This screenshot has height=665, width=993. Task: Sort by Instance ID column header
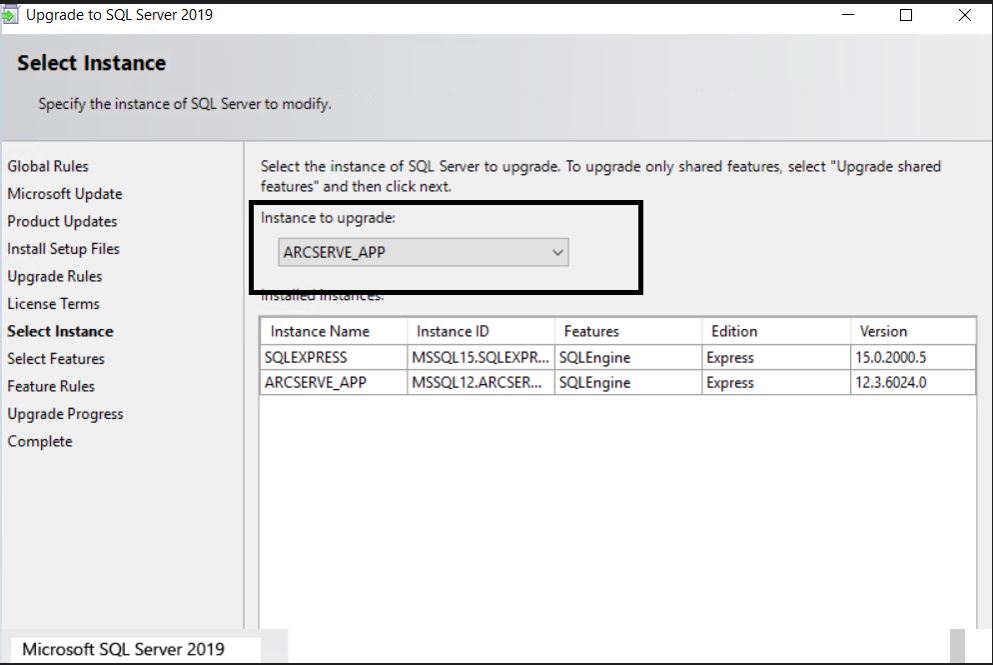pos(481,331)
